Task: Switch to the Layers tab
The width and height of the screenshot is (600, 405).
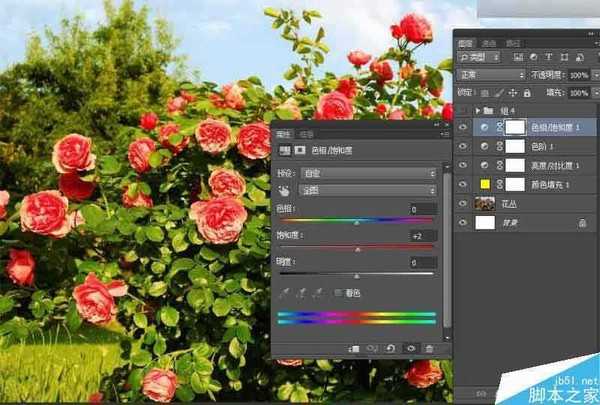Action: tap(466, 43)
